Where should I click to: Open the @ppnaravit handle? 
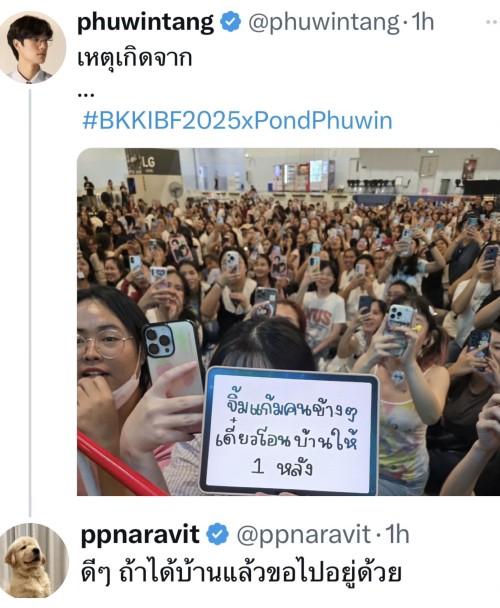click(x=303, y=535)
